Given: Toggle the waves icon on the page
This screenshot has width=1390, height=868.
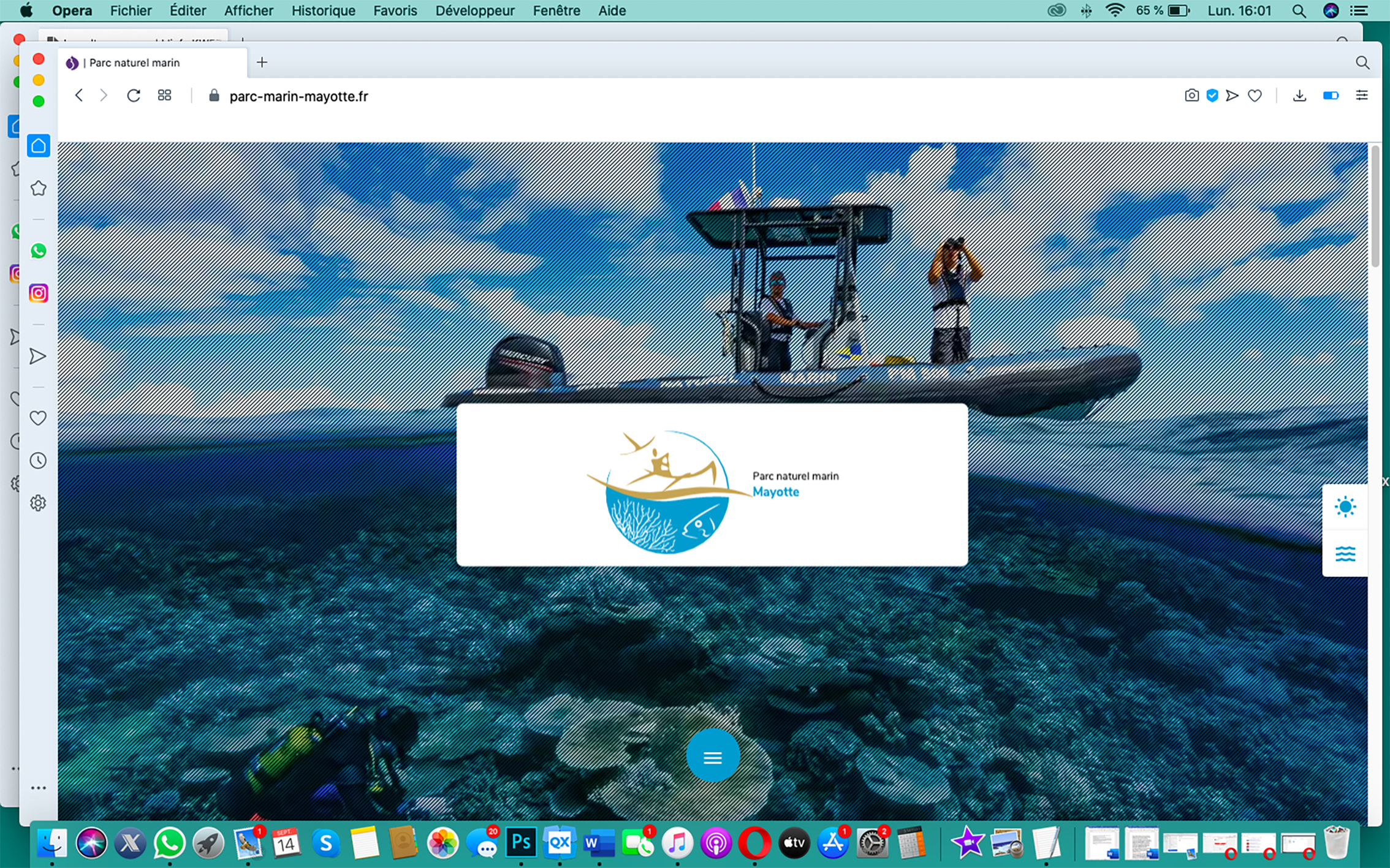Looking at the screenshot, I should click(1345, 554).
